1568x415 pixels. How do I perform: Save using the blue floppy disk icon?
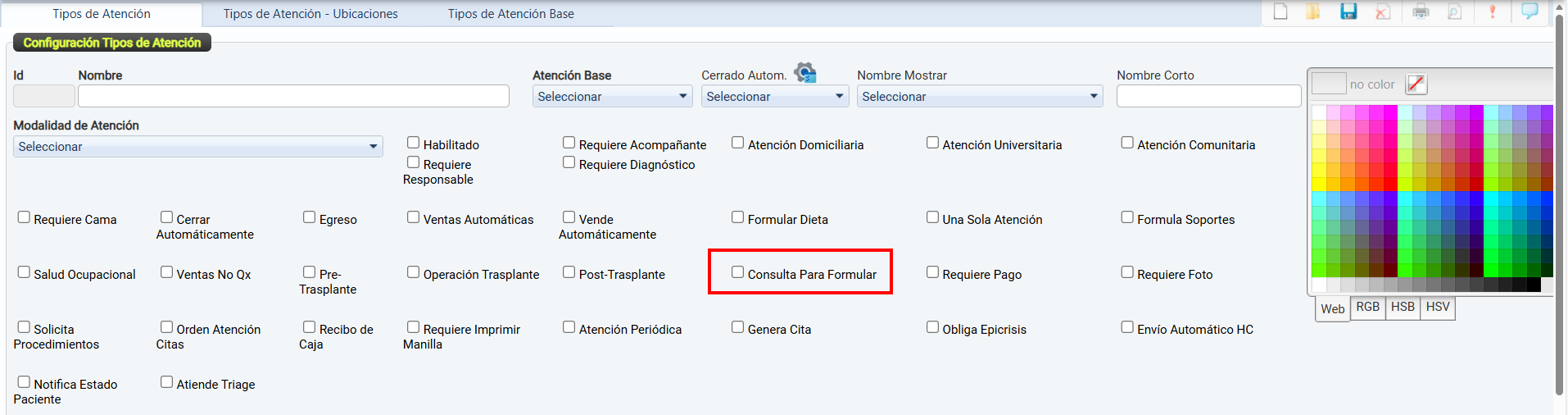pyautogui.click(x=1348, y=11)
